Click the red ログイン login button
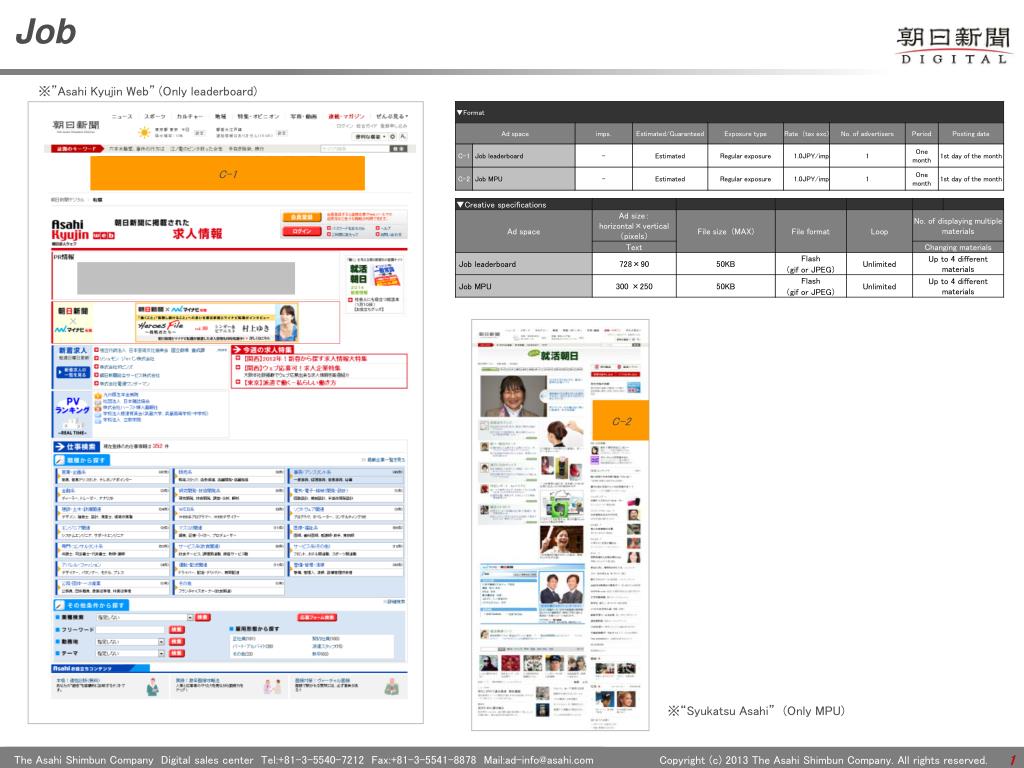Image resolution: width=1024 pixels, height=768 pixels. click(x=301, y=231)
